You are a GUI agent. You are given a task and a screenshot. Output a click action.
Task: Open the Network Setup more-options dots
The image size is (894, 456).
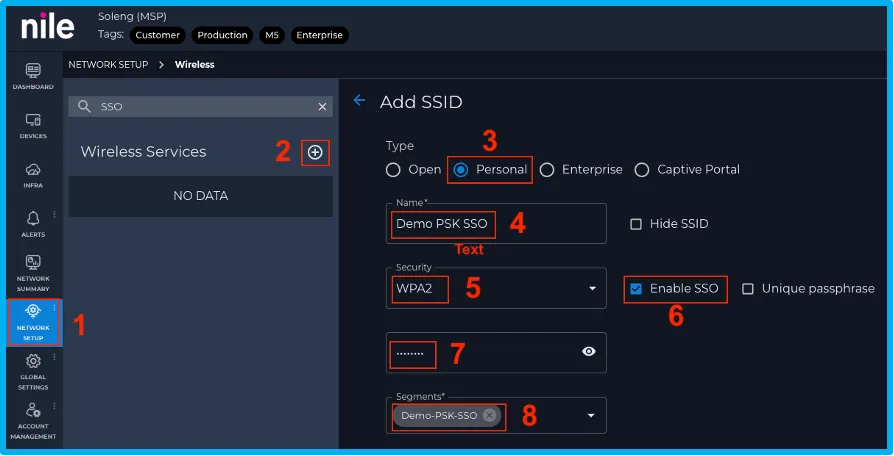pyautogui.click(x=54, y=308)
